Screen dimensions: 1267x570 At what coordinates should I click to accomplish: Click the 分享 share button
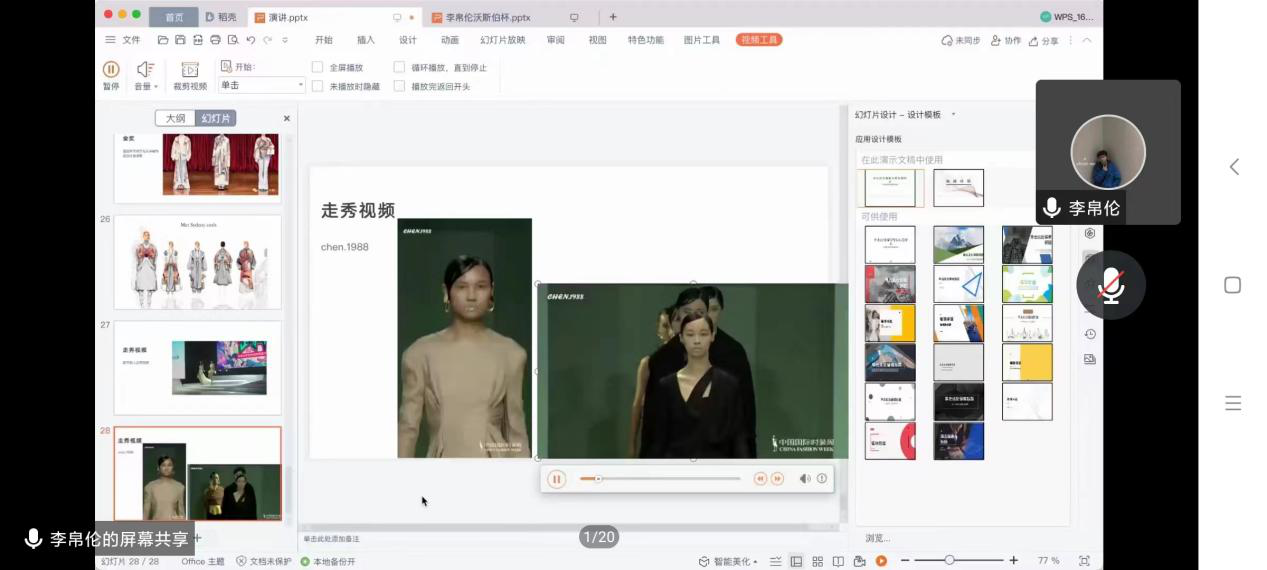click(1043, 41)
